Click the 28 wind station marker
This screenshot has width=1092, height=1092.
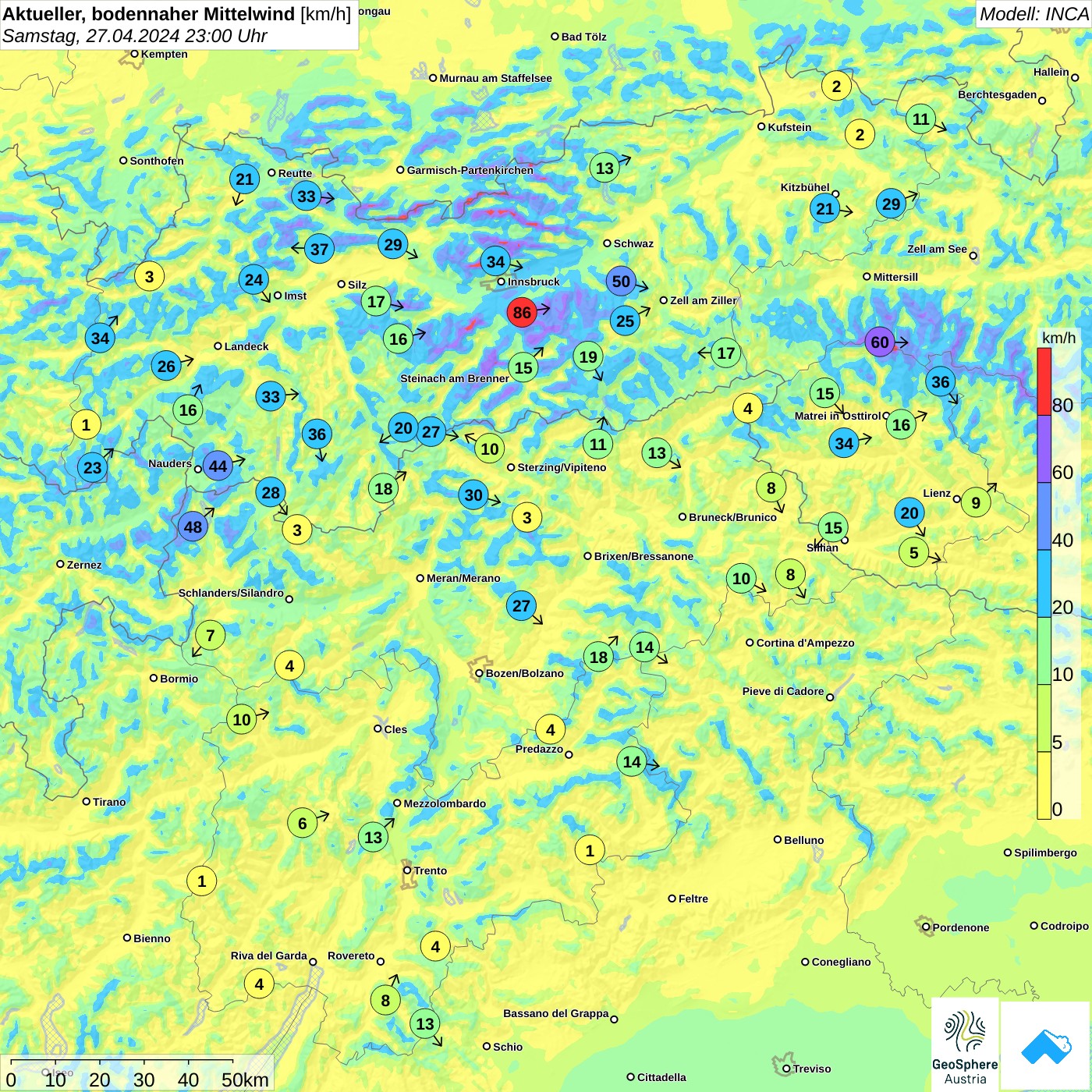(x=271, y=492)
